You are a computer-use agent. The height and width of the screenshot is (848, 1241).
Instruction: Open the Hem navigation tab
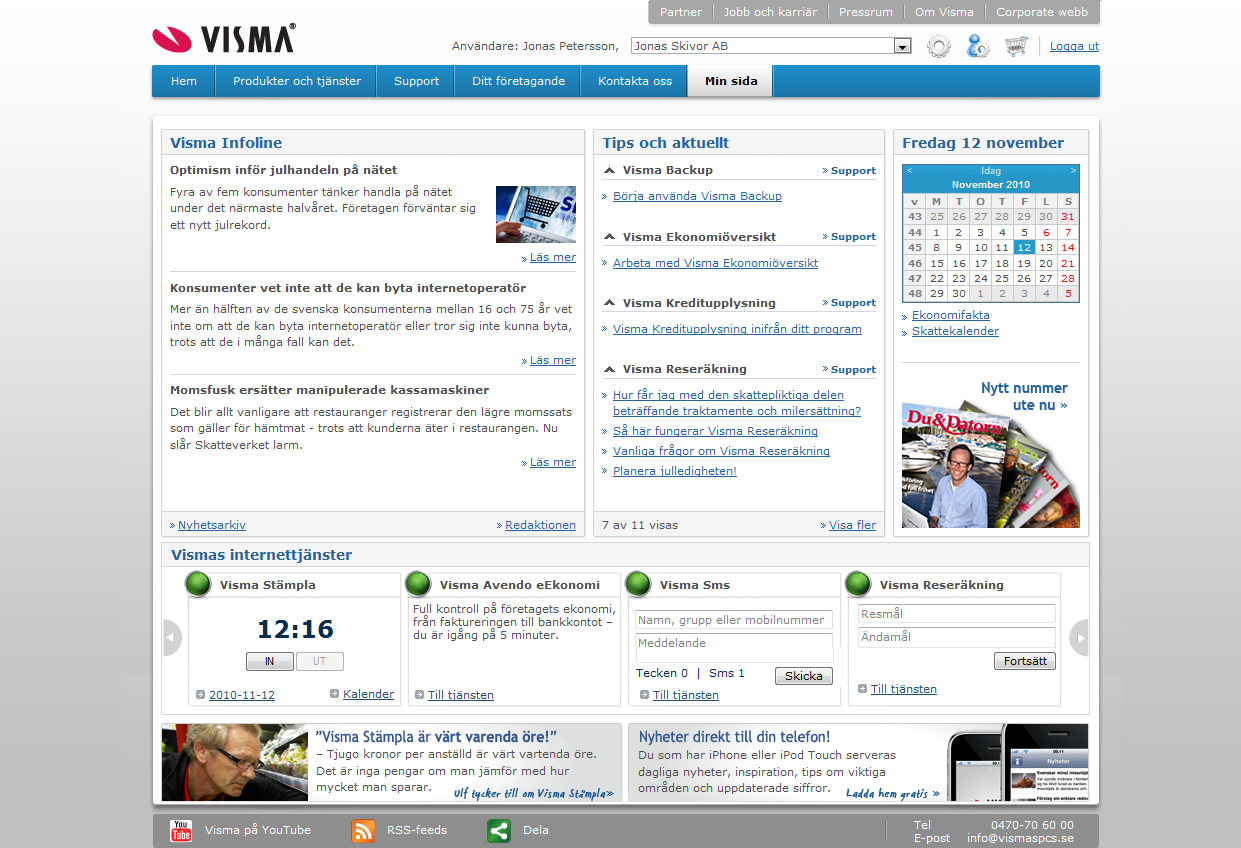click(x=184, y=81)
